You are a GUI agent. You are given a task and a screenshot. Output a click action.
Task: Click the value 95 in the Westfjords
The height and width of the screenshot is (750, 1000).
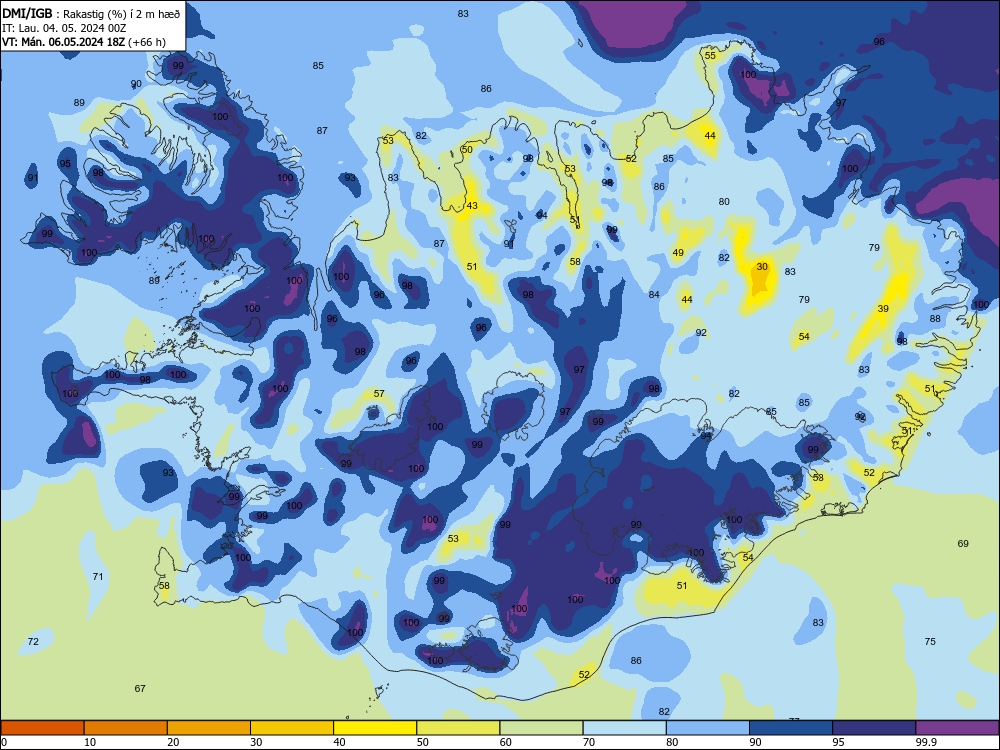click(65, 163)
